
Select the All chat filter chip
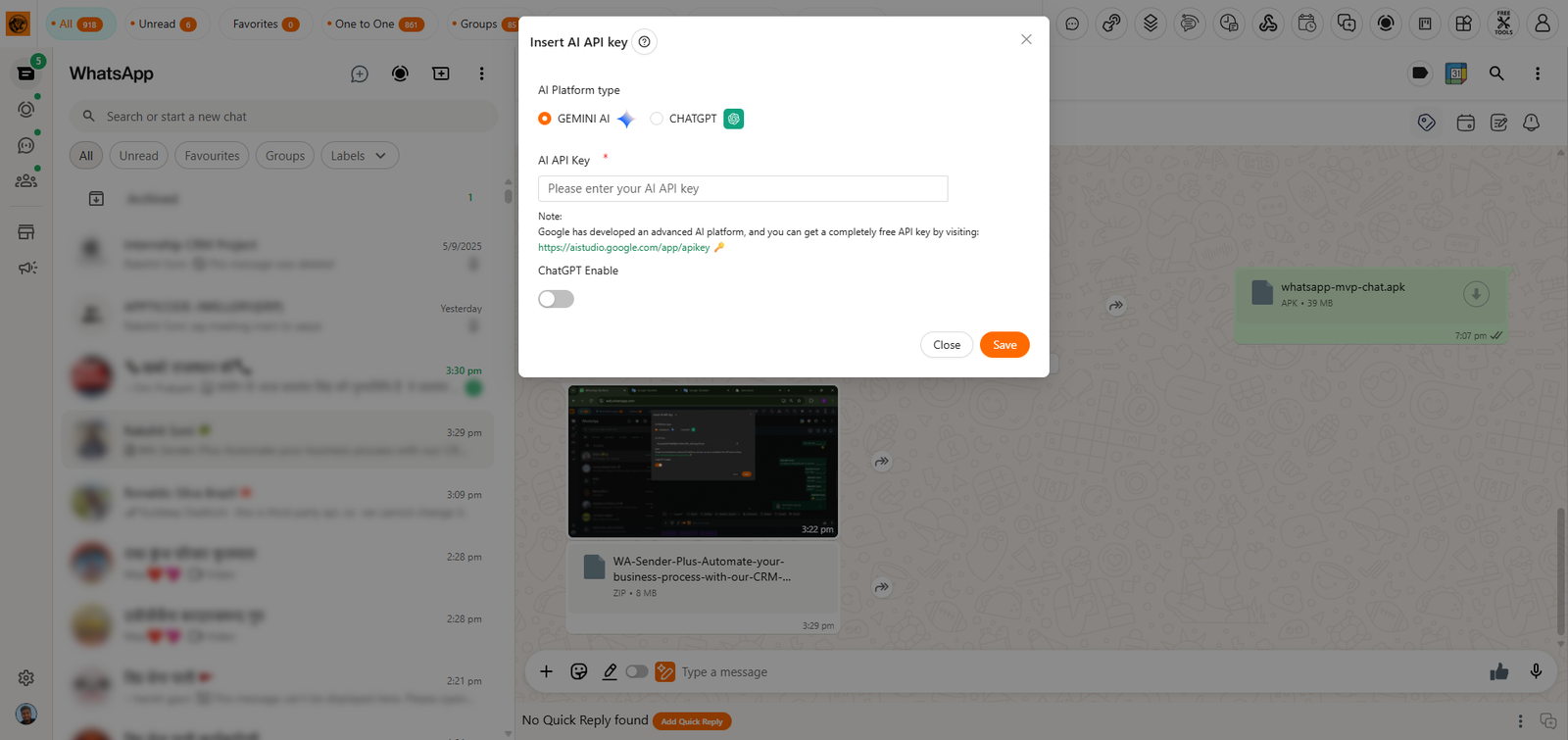86,156
